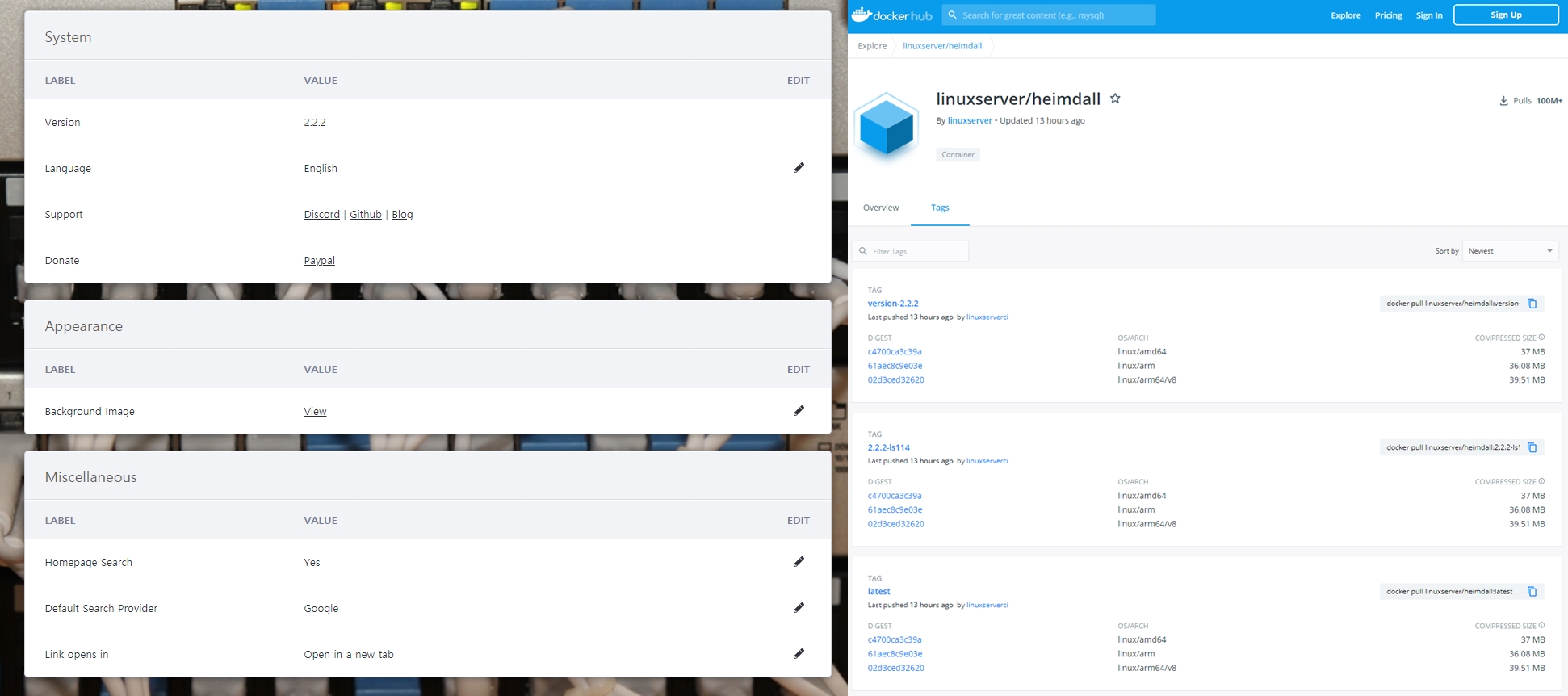Click the Filter Tags input

pyautogui.click(x=910, y=251)
